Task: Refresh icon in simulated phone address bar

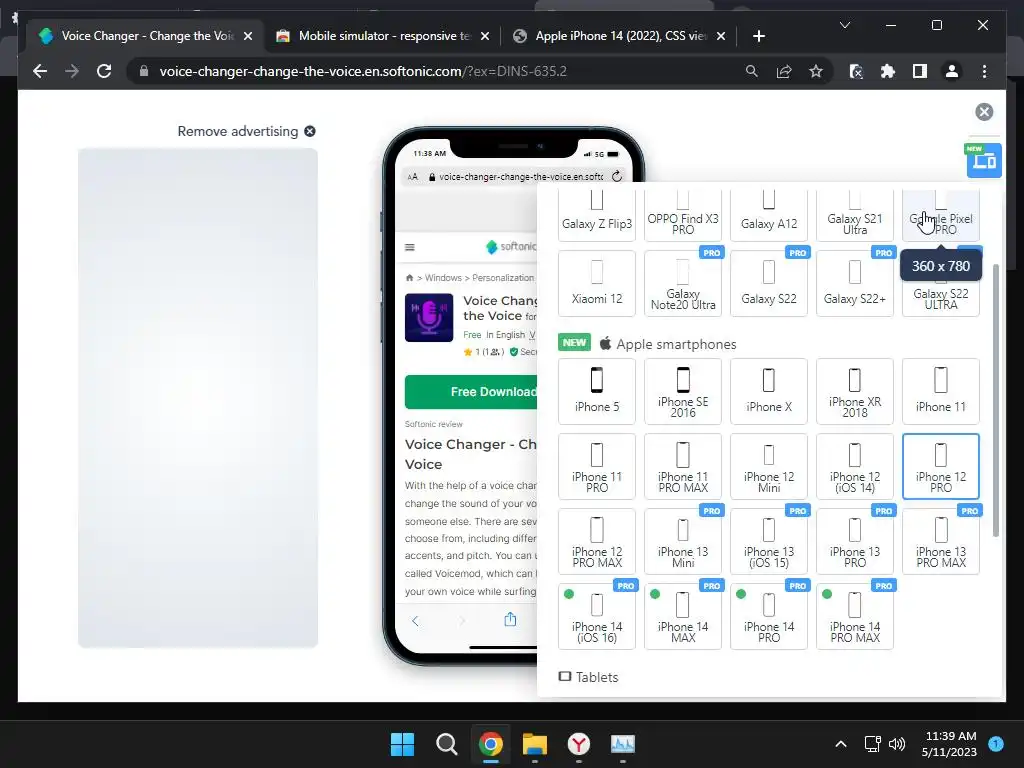Action: coord(616,176)
